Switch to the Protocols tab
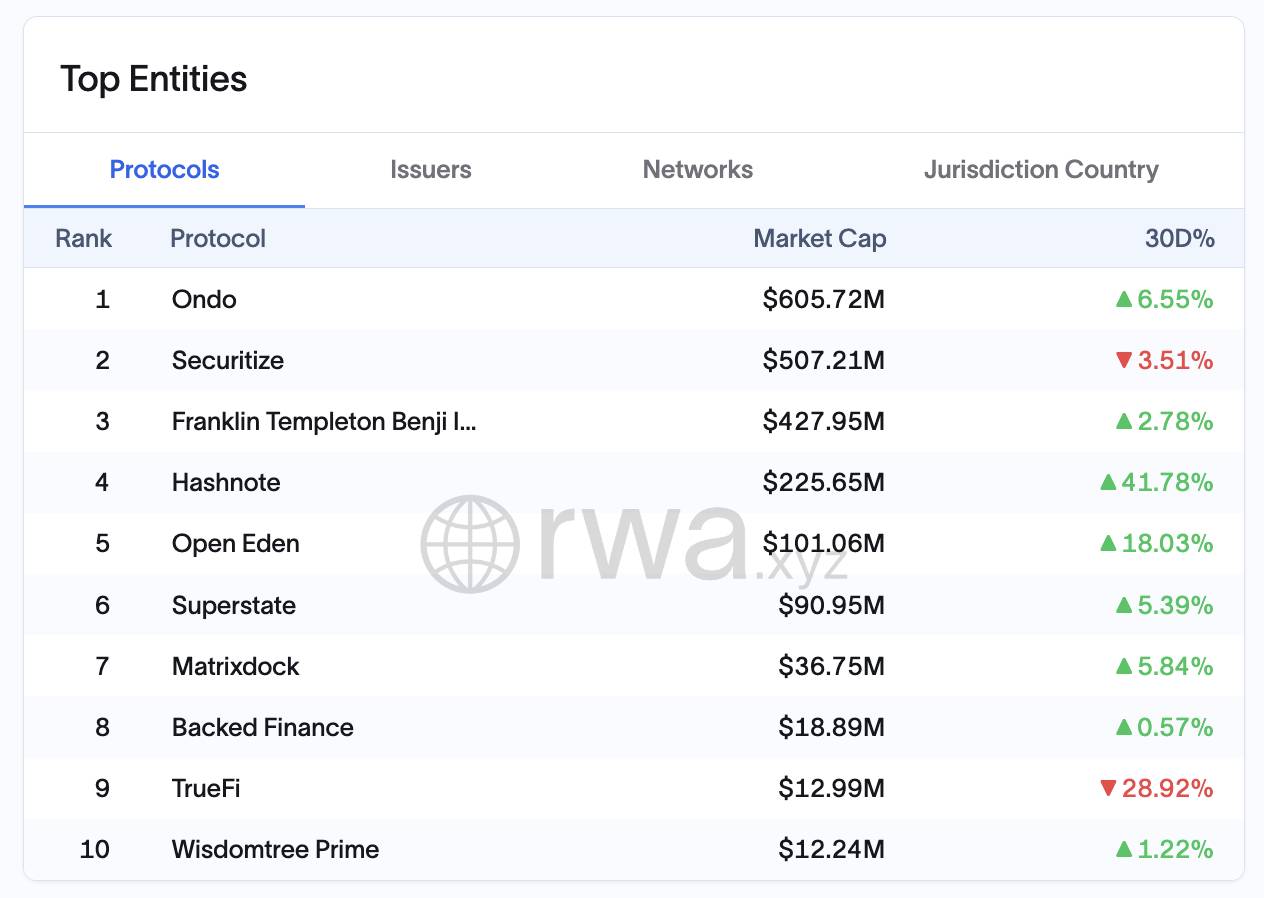 tap(165, 170)
